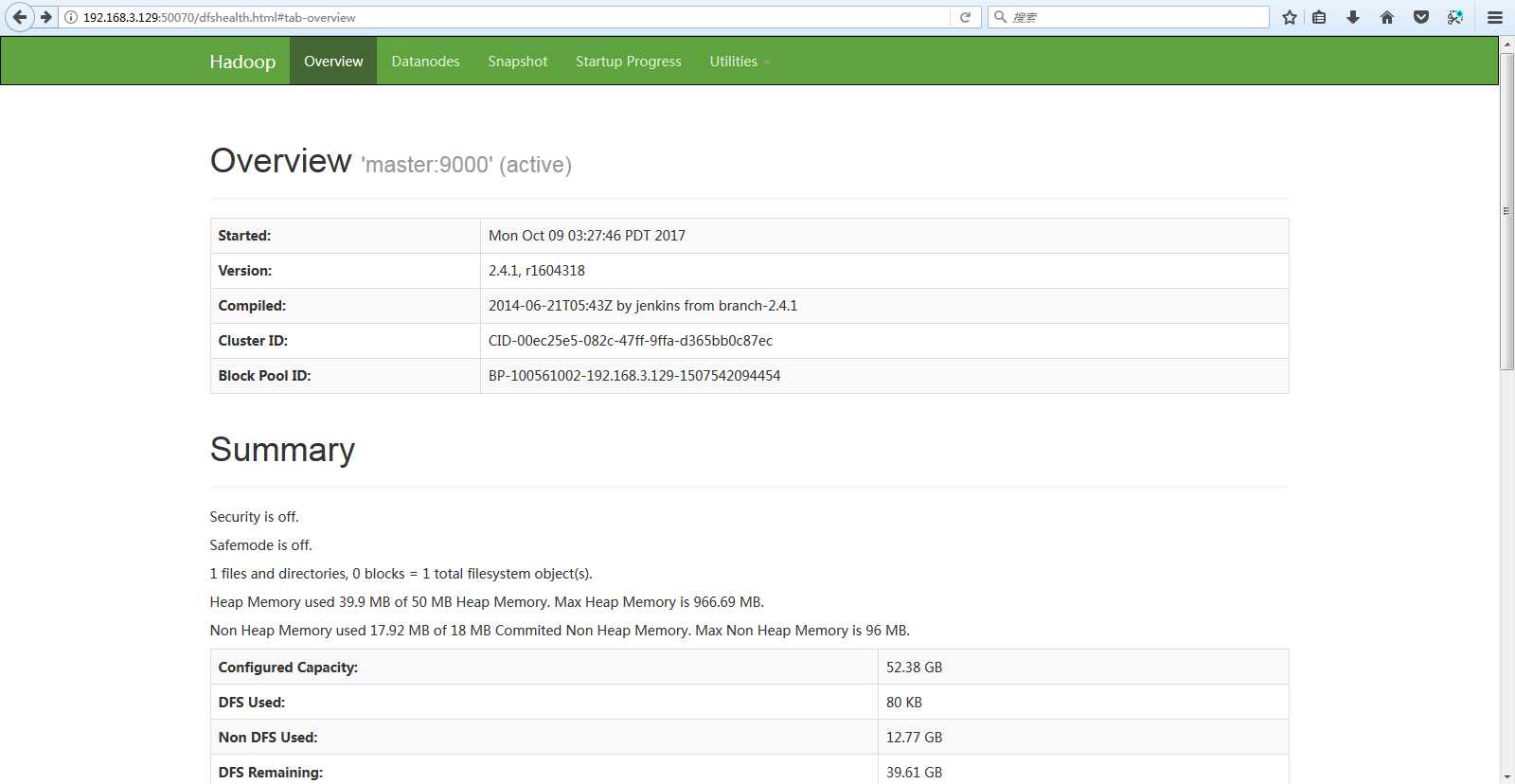Image resolution: width=1515 pixels, height=784 pixels.
Task: Select the non DFS value '12.77 GB'
Action: point(914,738)
